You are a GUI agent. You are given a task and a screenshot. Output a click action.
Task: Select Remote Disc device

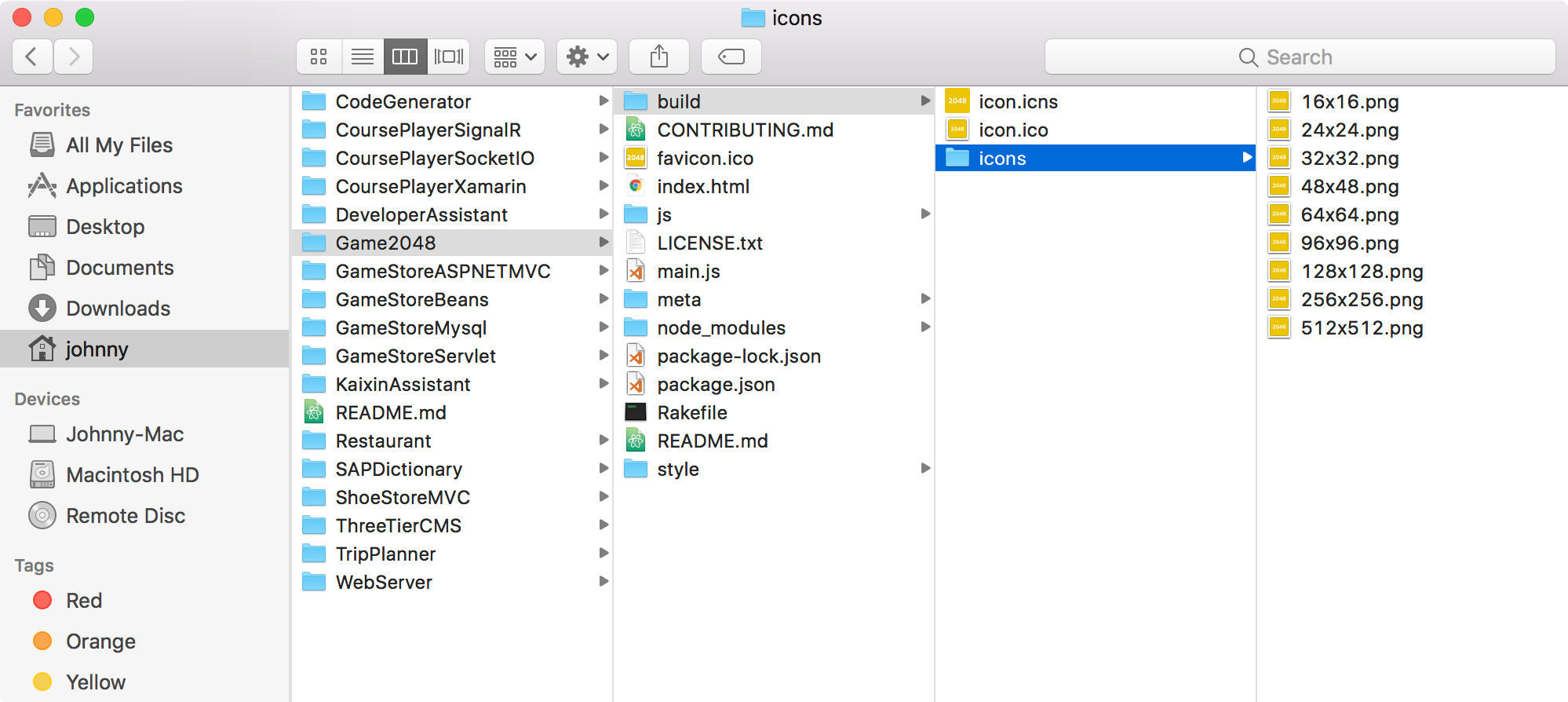[x=145, y=516]
